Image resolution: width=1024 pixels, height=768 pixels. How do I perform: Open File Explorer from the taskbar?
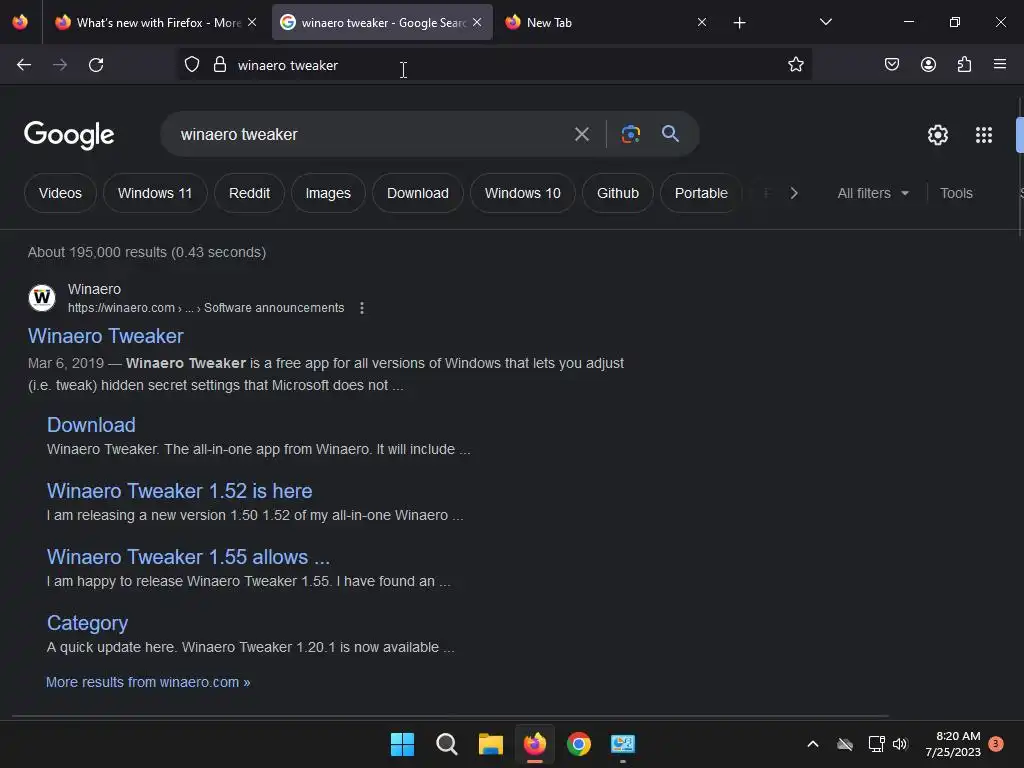pos(490,744)
